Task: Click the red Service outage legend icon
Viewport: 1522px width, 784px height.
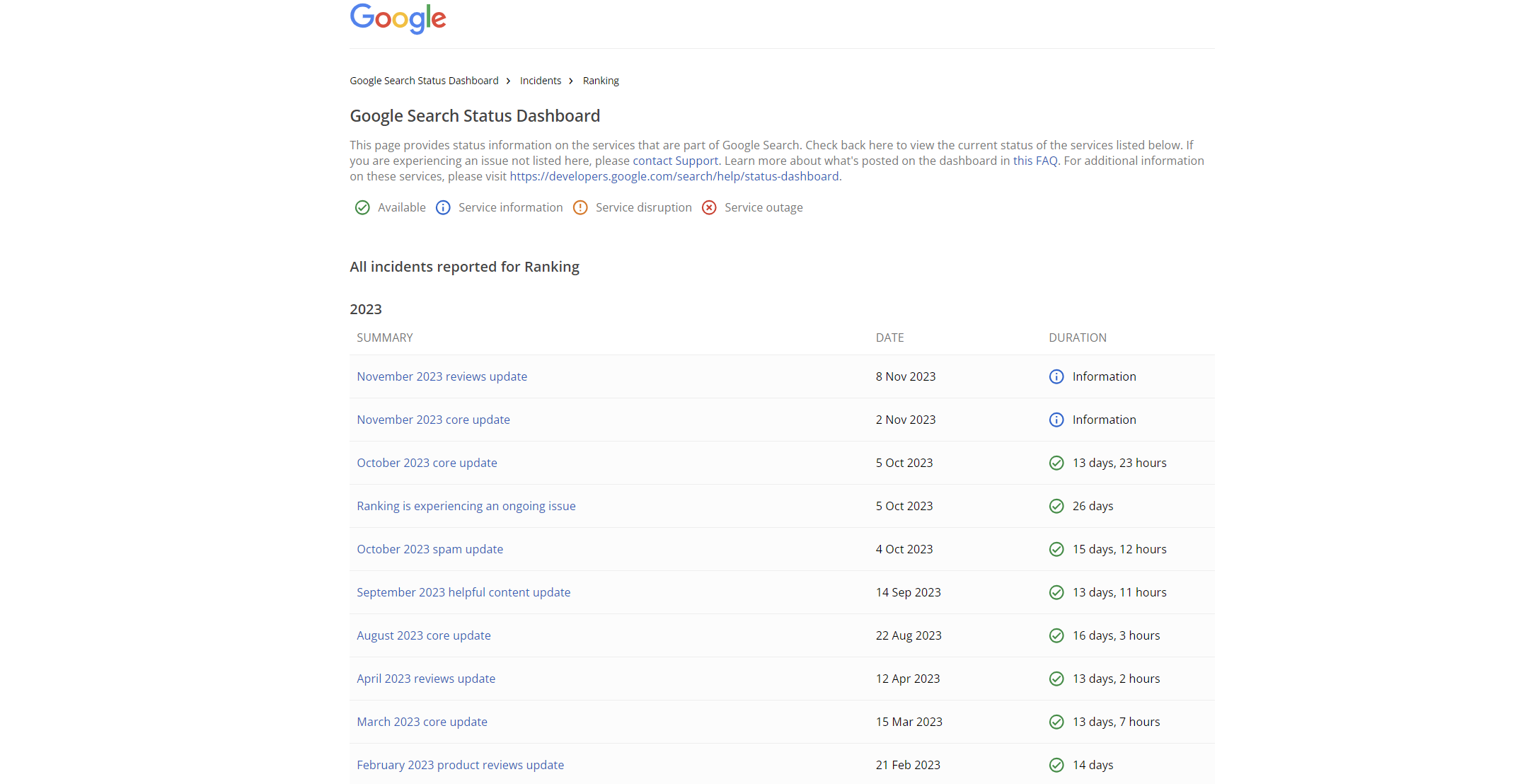Action: (x=708, y=207)
